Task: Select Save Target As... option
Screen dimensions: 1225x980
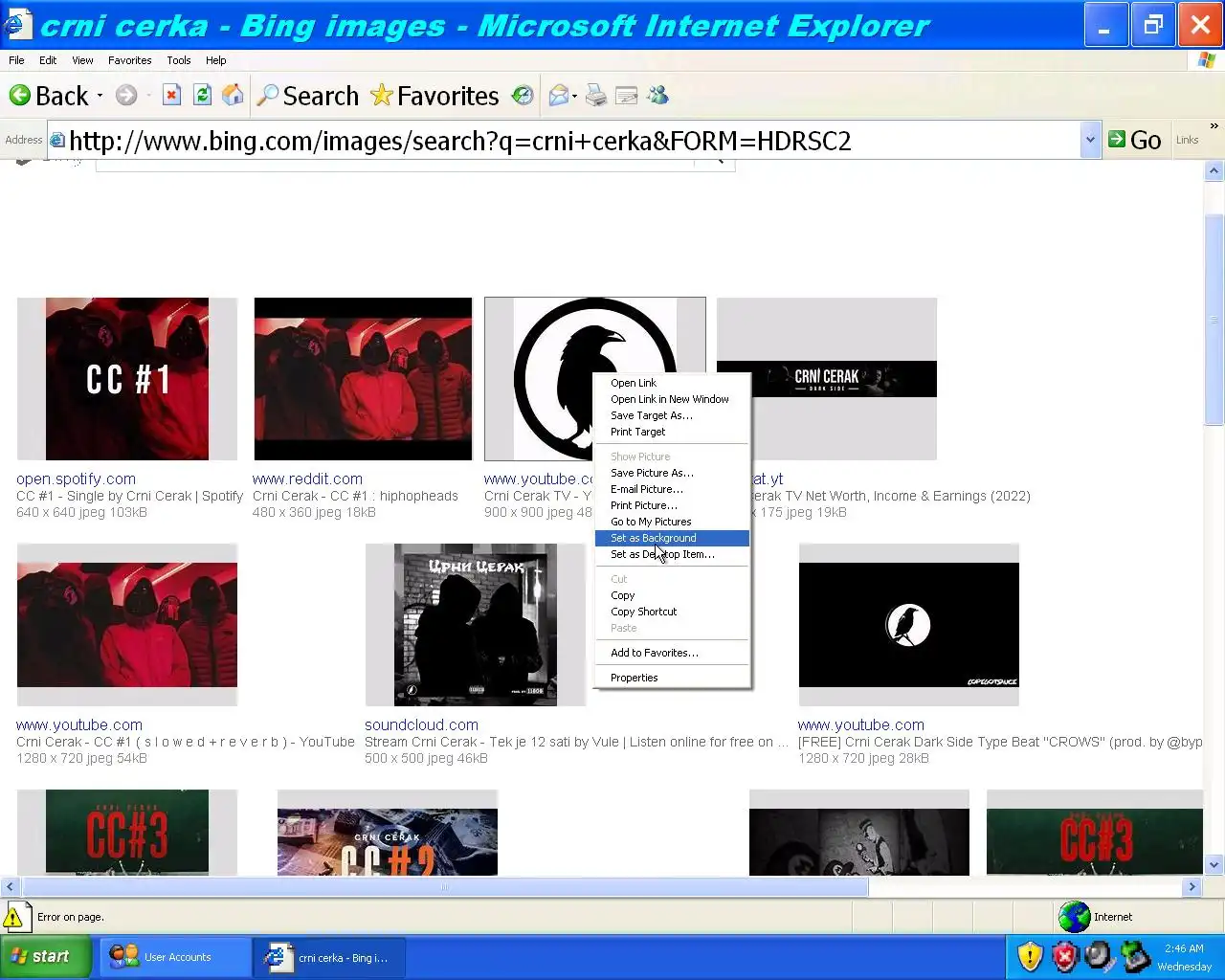Action: click(x=672, y=415)
